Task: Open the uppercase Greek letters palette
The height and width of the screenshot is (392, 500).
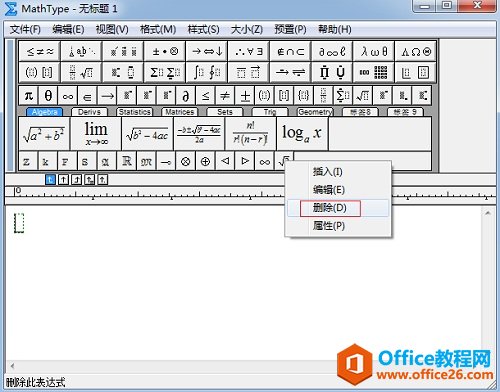Action: tap(416, 51)
